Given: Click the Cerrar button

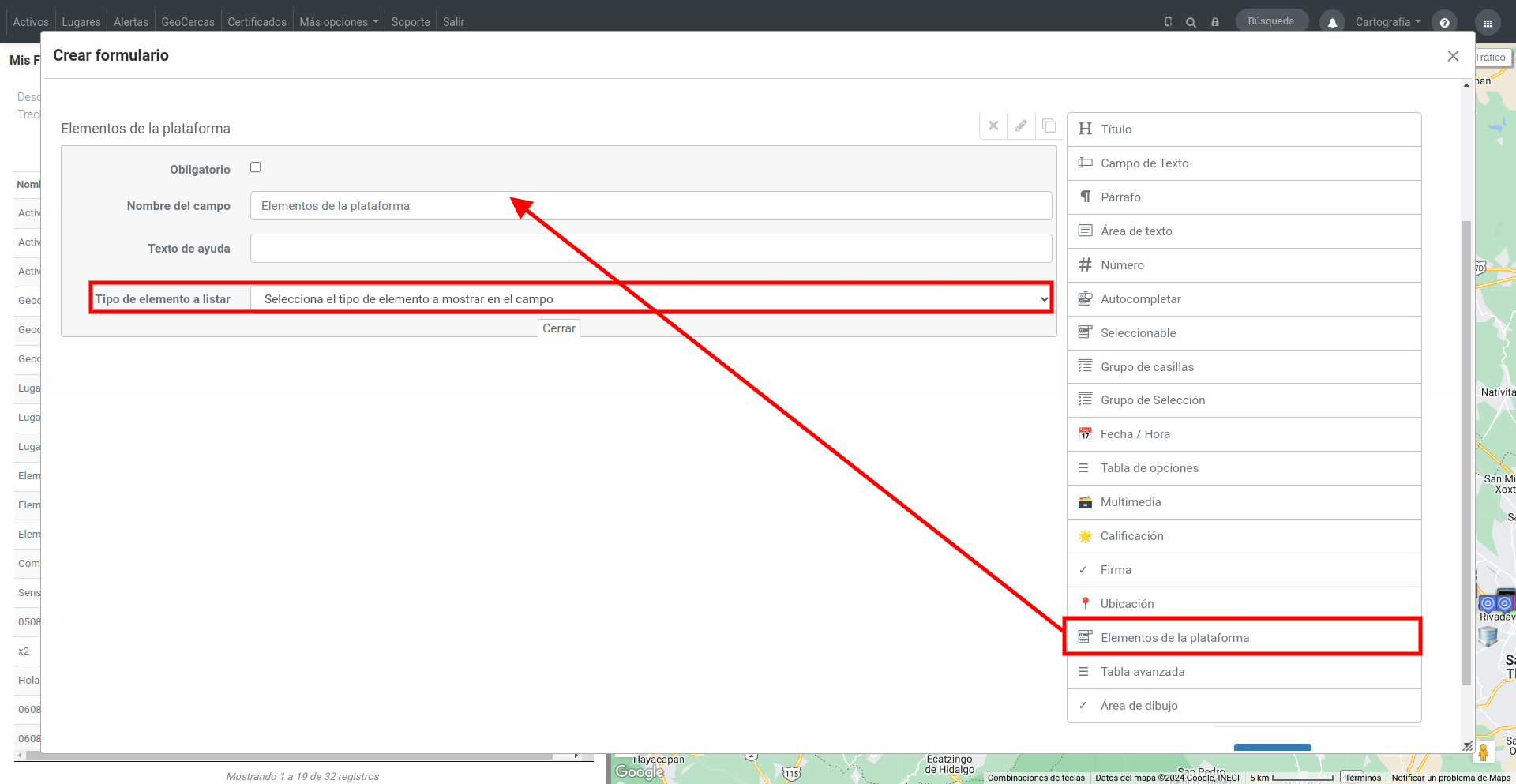Looking at the screenshot, I should 559,328.
